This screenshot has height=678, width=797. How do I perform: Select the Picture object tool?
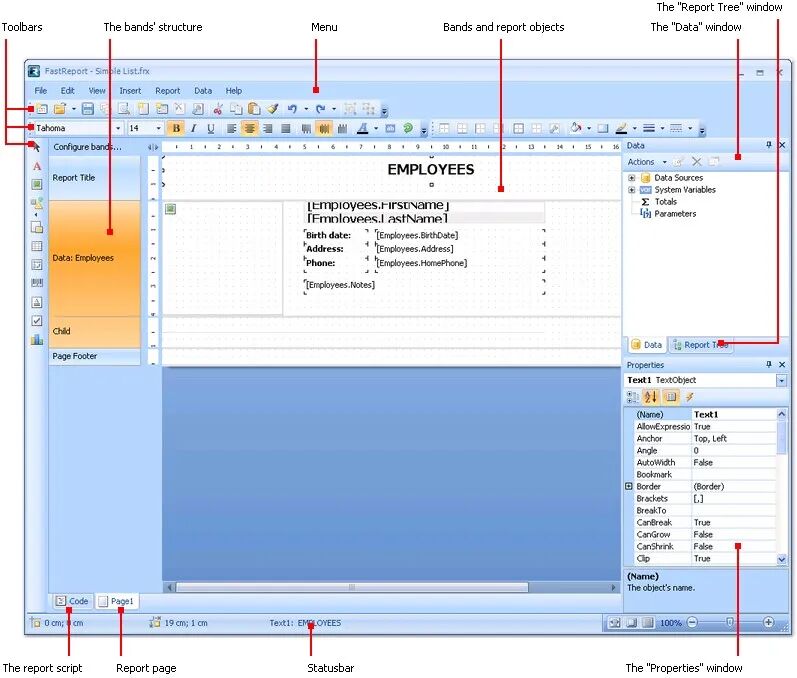click(x=37, y=185)
